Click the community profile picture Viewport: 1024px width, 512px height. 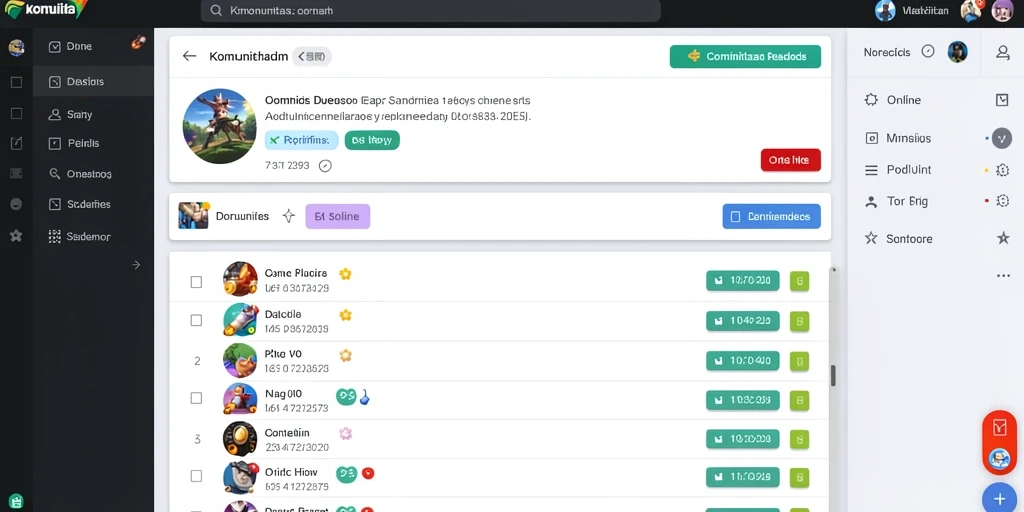pos(219,126)
